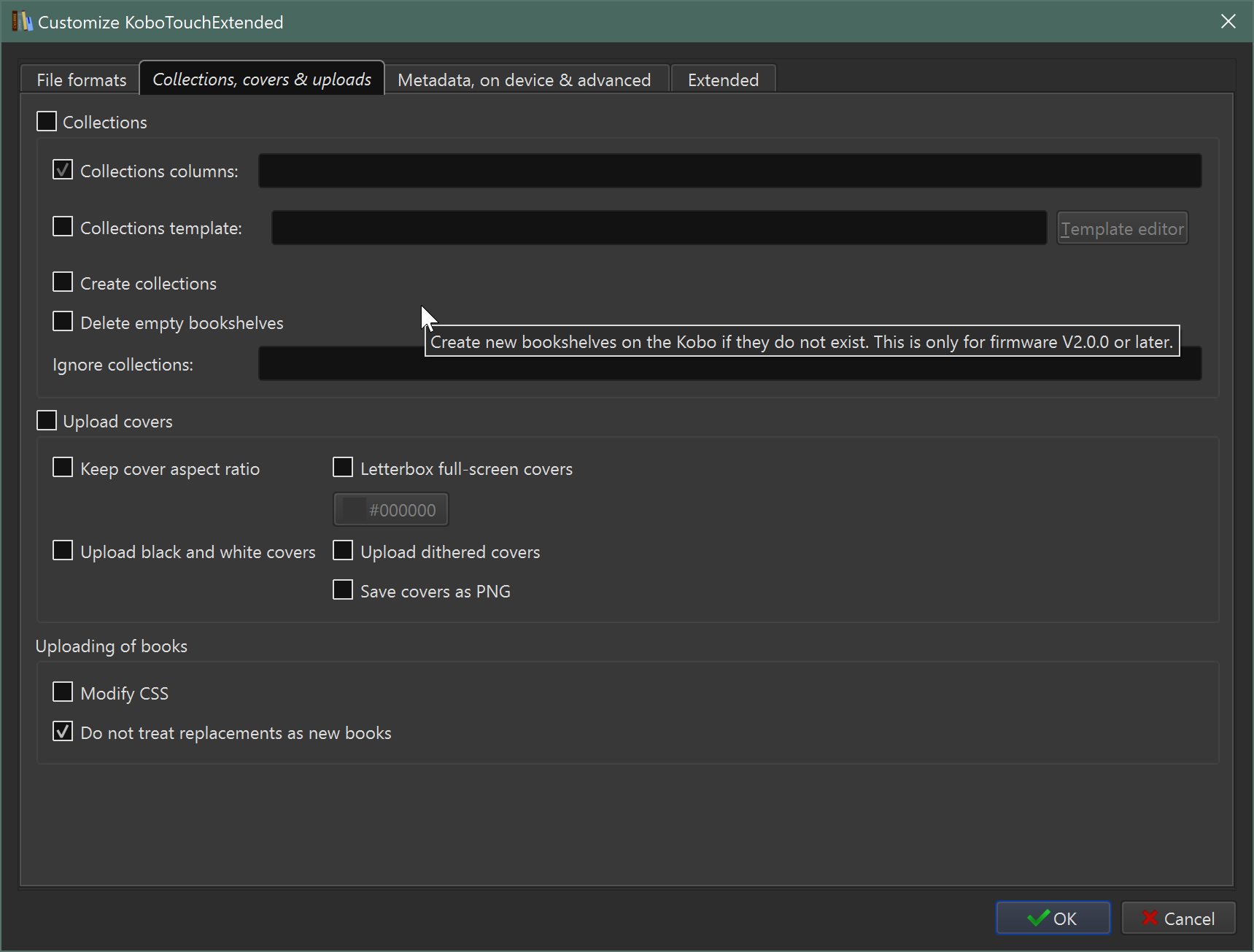Screen dimensions: 1254x952
Task: Uncheck Do not treat replacements as new books
Action: pos(63,732)
